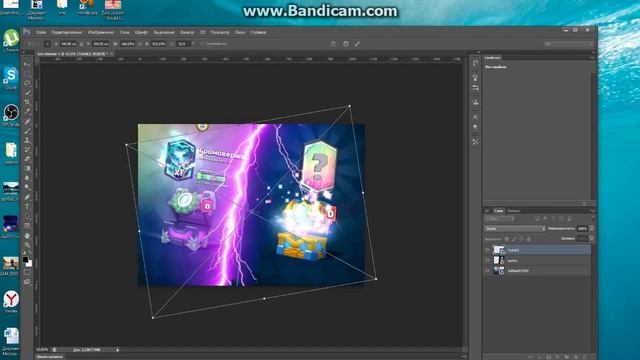The width and height of the screenshot is (640, 360).
Task: Open the layer opacity slider arrow
Action: 591,229
